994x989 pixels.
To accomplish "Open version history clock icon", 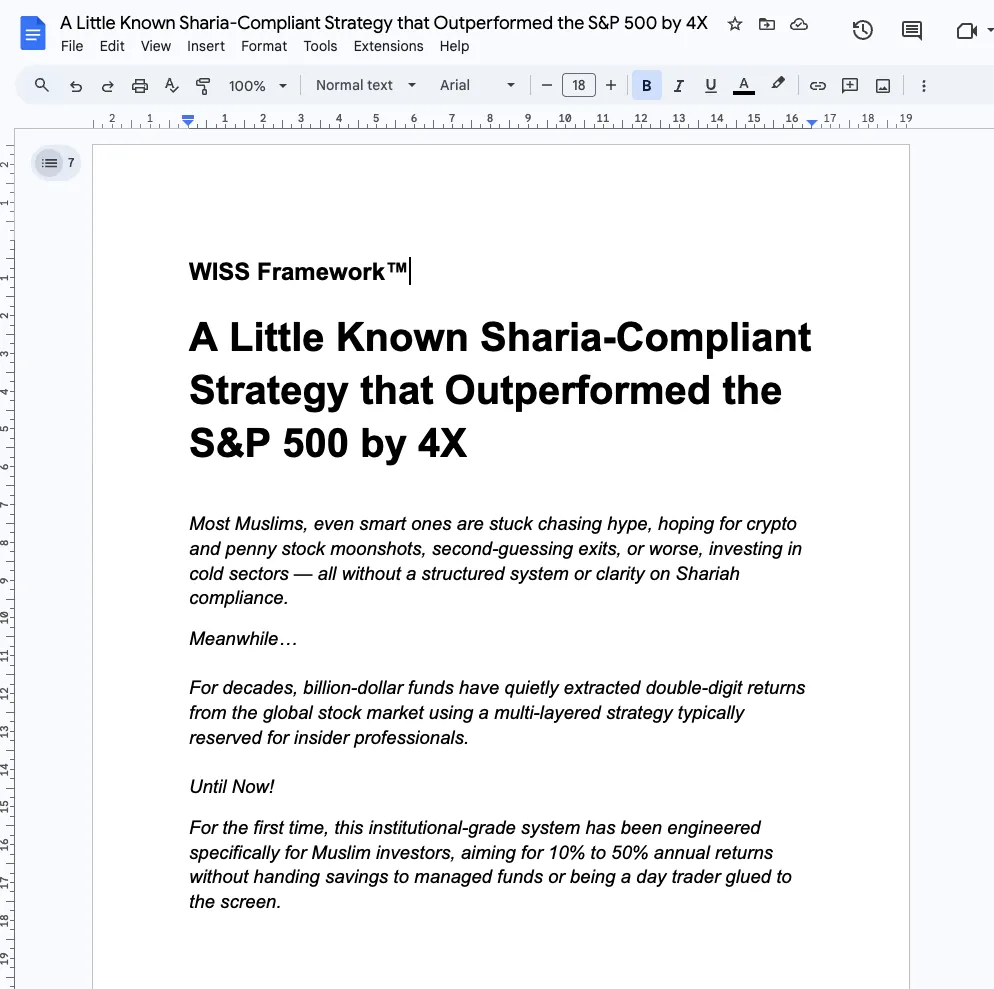I will (x=863, y=30).
